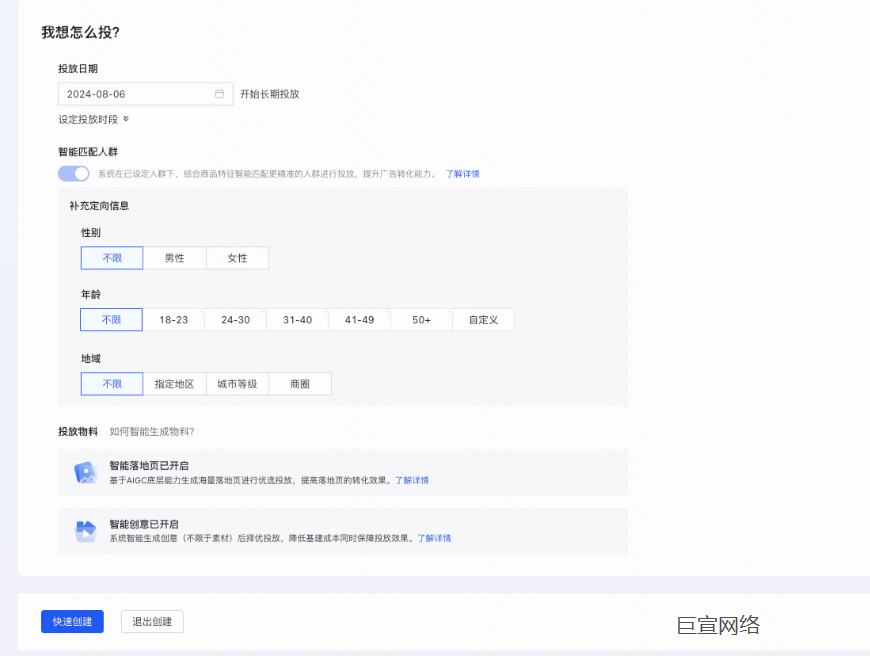Image resolution: width=870 pixels, height=656 pixels.
Task: Choose the 50+ age range
Action: point(420,319)
